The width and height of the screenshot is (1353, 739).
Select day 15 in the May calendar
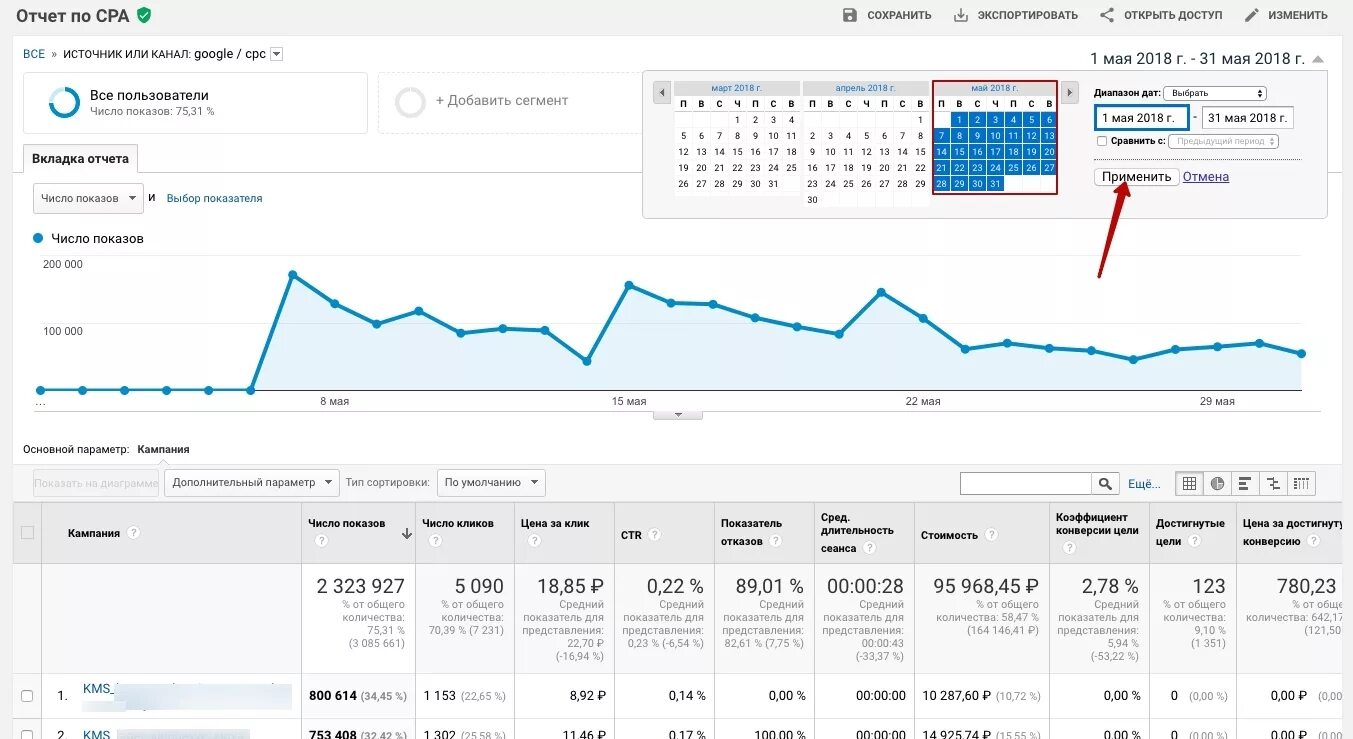(x=959, y=152)
